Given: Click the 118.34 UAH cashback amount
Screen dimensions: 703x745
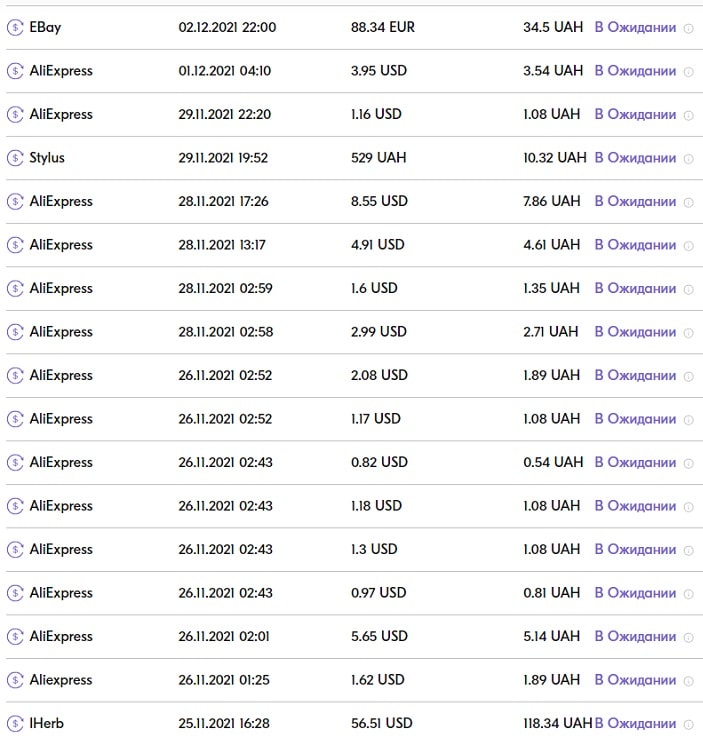Looking at the screenshot, I should coord(557,723).
